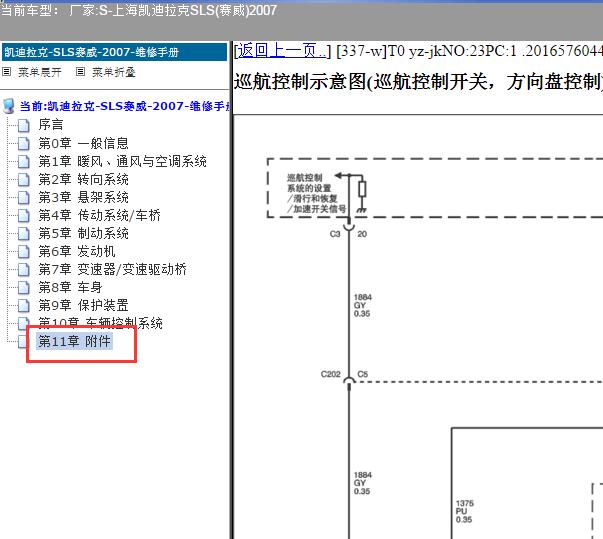
Task: Click the root manual icon beside 当前:凯迪拉克
Action: tap(9, 106)
